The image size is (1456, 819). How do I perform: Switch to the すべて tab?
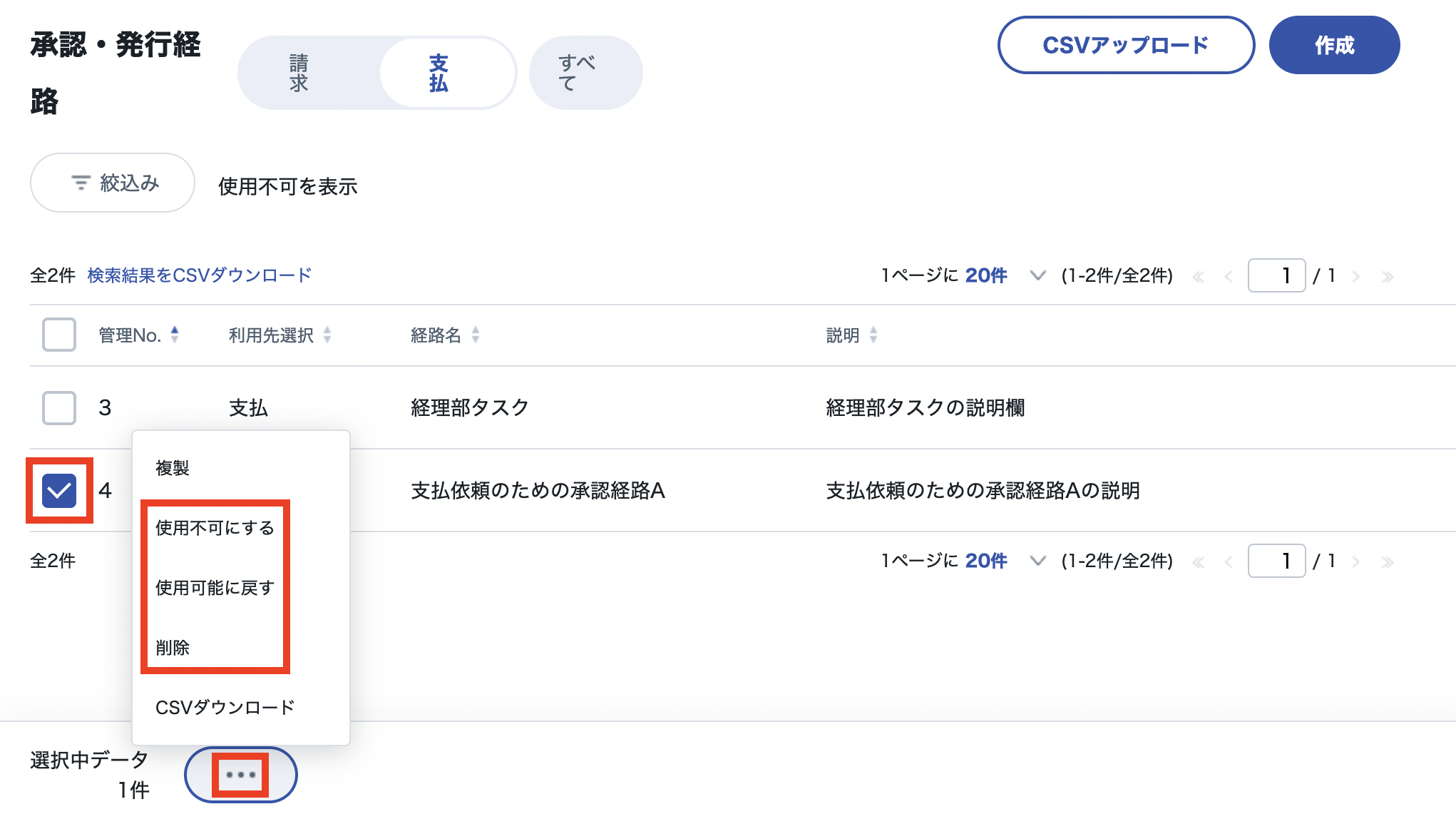tap(585, 73)
